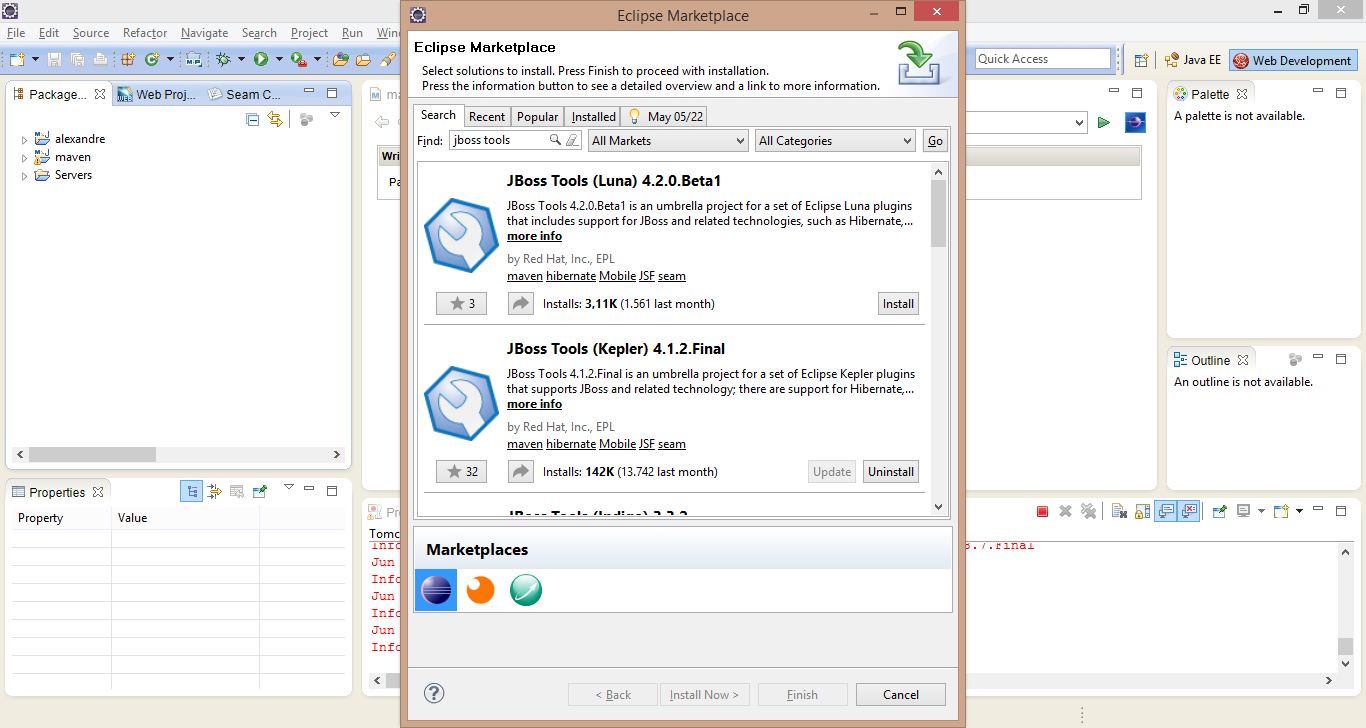Click Eclipse globe icon beside address bar
Viewport: 1366px width, 728px height.
pos(1135,122)
